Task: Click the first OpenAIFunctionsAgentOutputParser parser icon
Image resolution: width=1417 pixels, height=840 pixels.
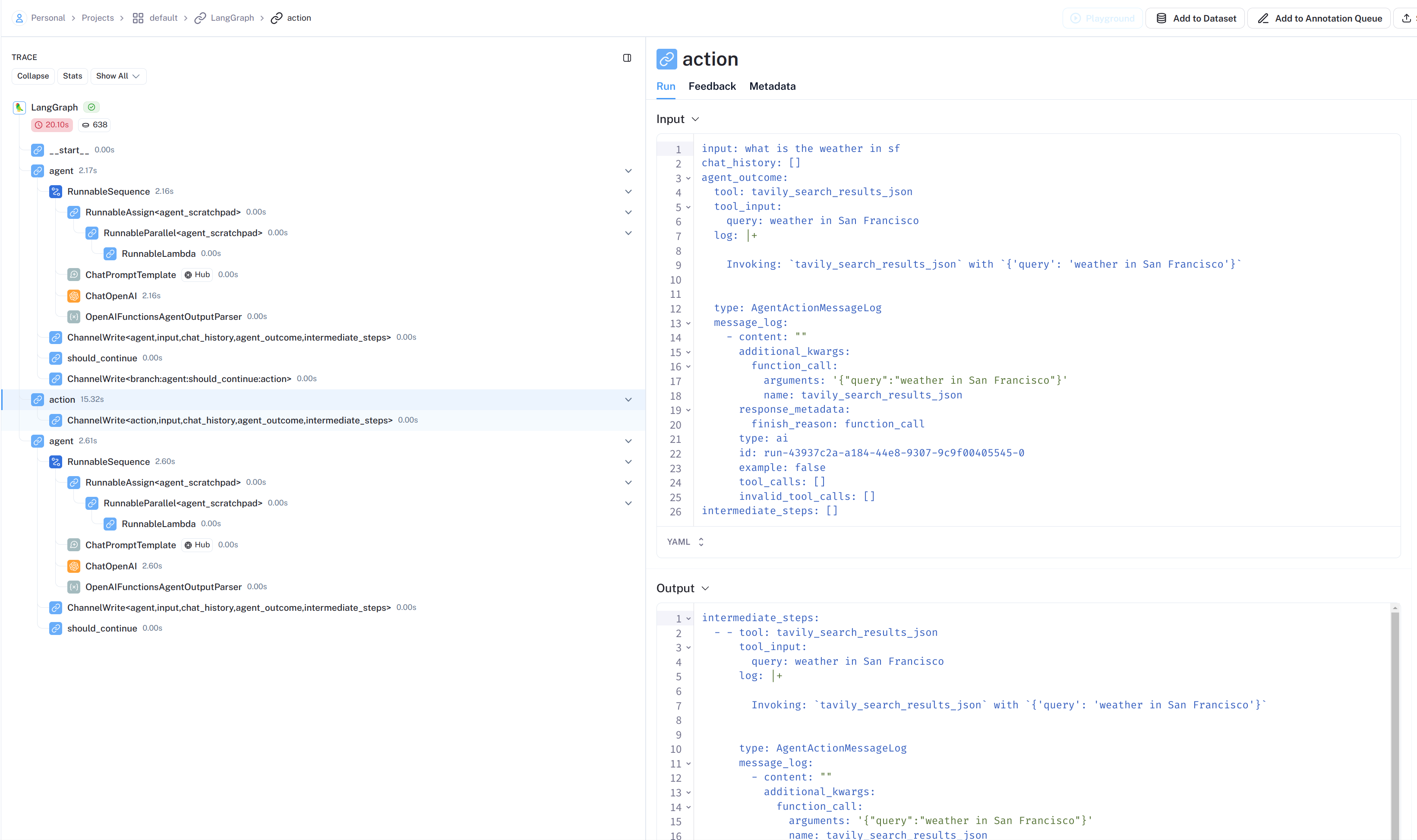Action: [x=73, y=317]
